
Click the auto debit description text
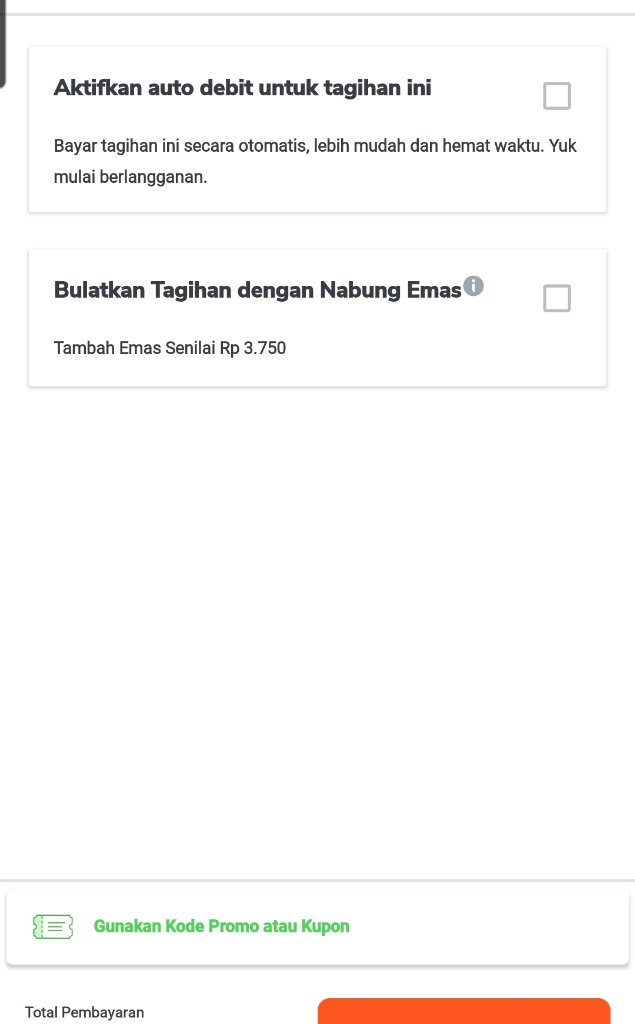pos(315,162)
